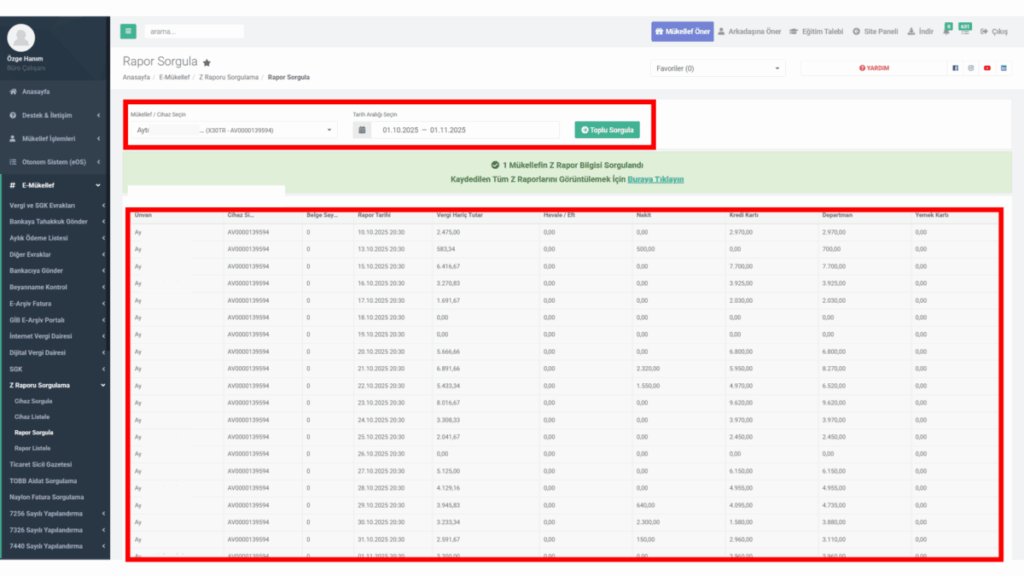Click the 8.016,67 amount cell
This screenshot has width=1024, height=576.
tap(448, 403)
